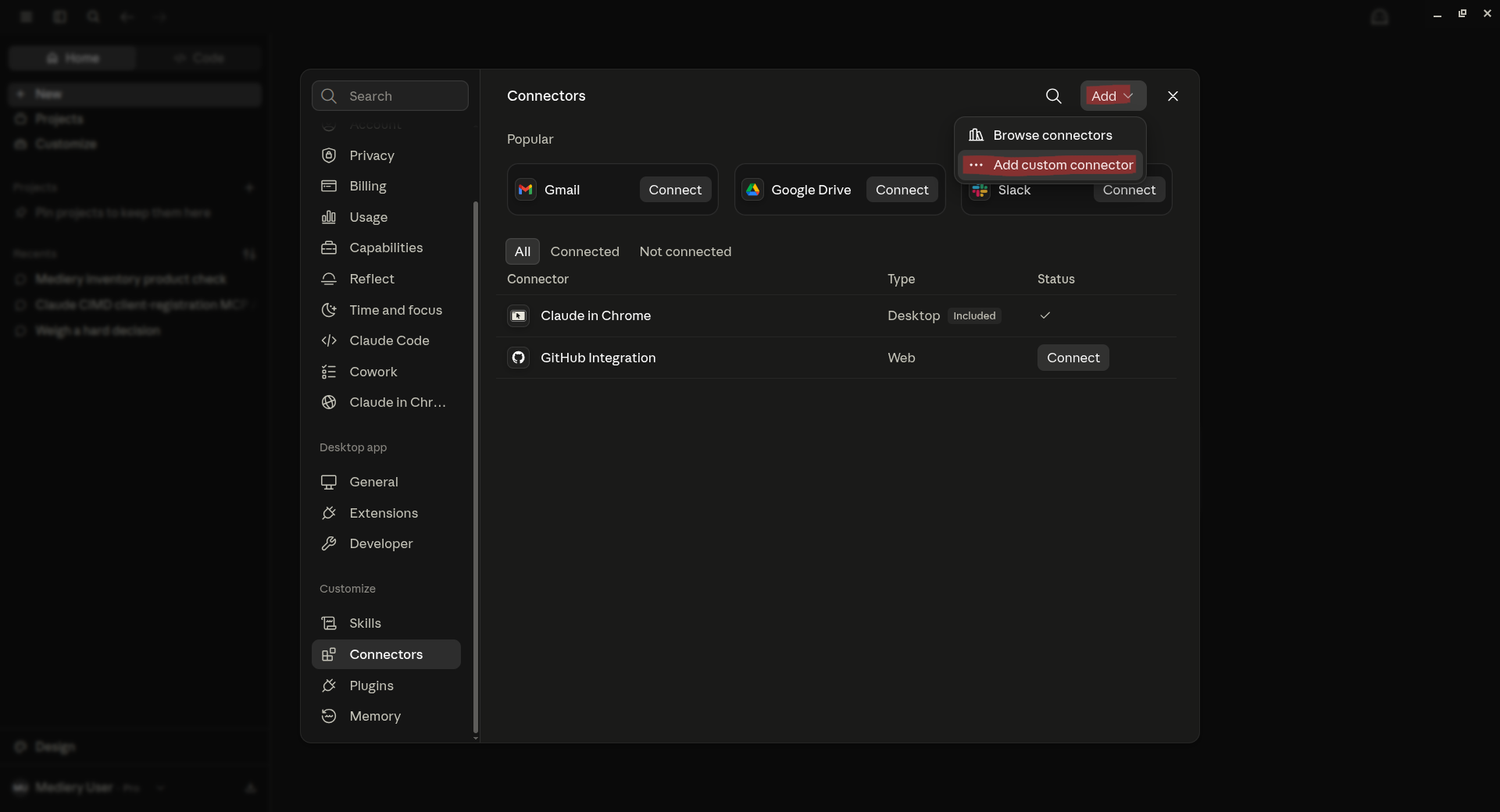Open the Reflect settings section

point(386,279)
